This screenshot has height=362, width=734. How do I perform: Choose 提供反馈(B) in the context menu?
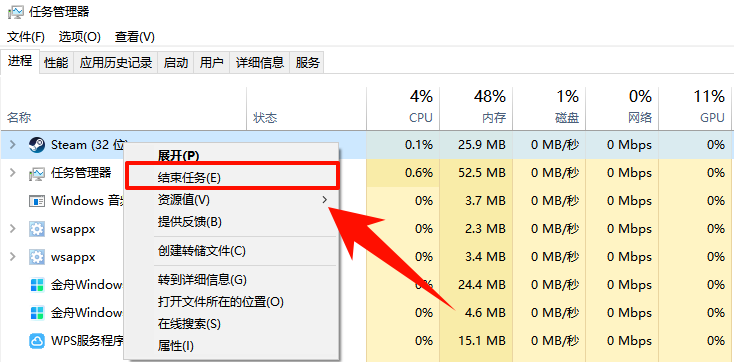point(231,222)
